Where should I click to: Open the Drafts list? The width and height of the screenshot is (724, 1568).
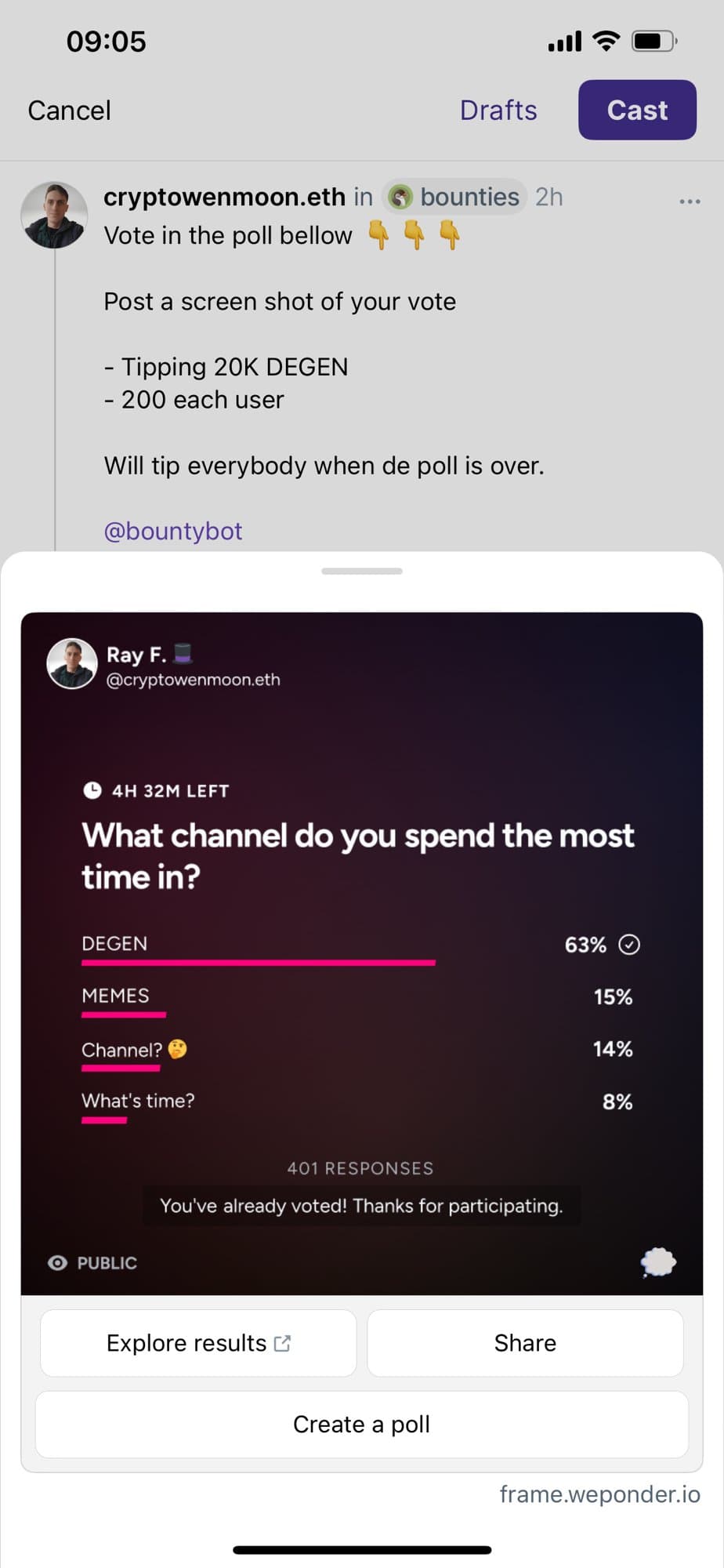point(498,110)
